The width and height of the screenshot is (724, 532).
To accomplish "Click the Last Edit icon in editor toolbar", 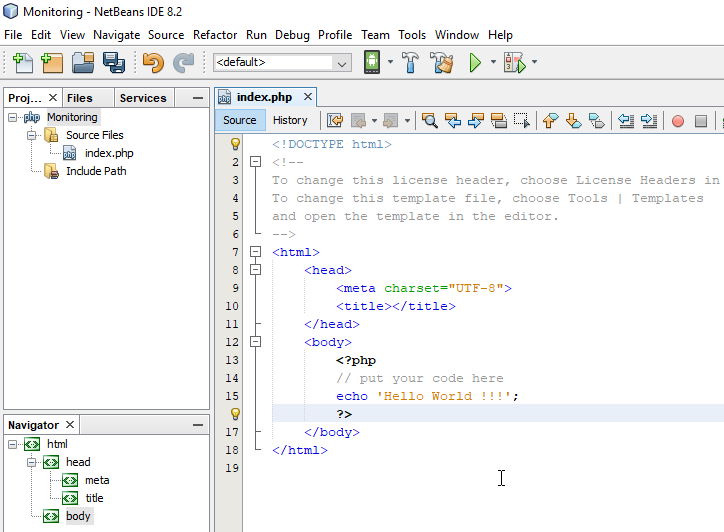I will coord(335,121).
